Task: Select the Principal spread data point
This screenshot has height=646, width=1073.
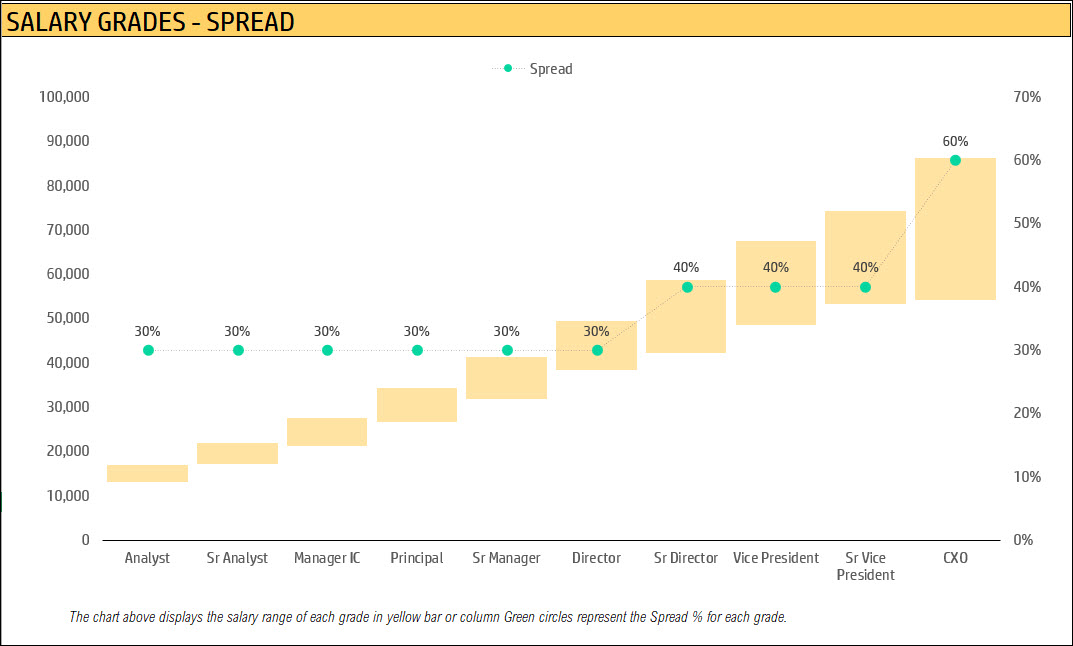Action: tap(417, 350)
